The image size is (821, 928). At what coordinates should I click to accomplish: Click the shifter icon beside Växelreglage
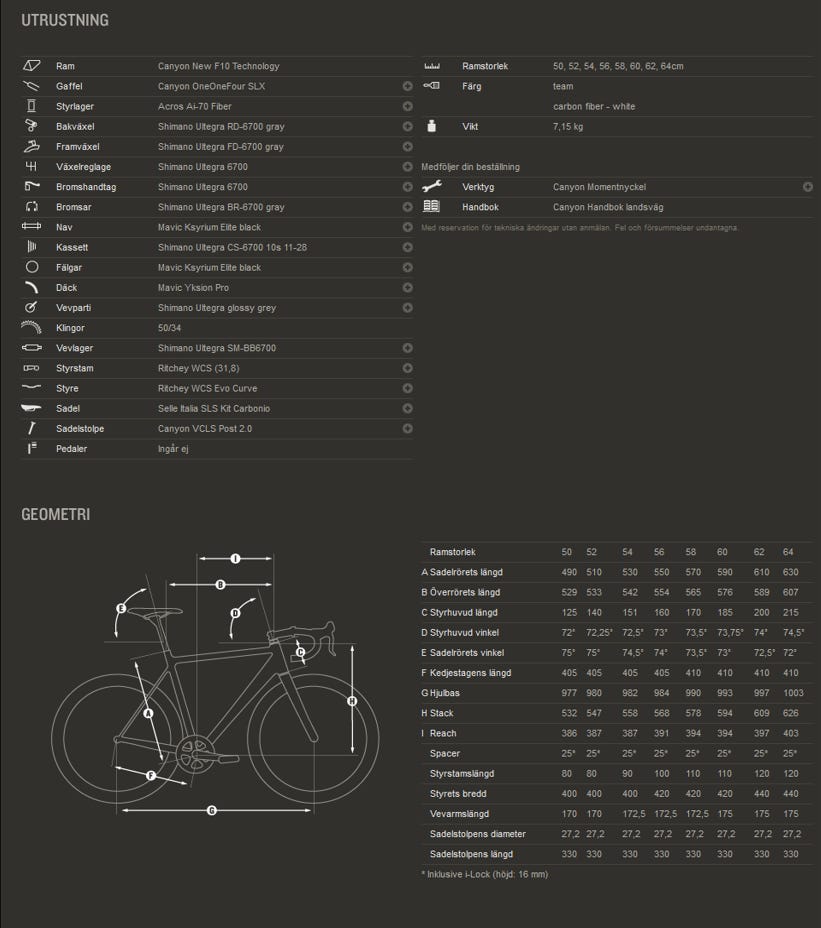(x=31, y=166)
